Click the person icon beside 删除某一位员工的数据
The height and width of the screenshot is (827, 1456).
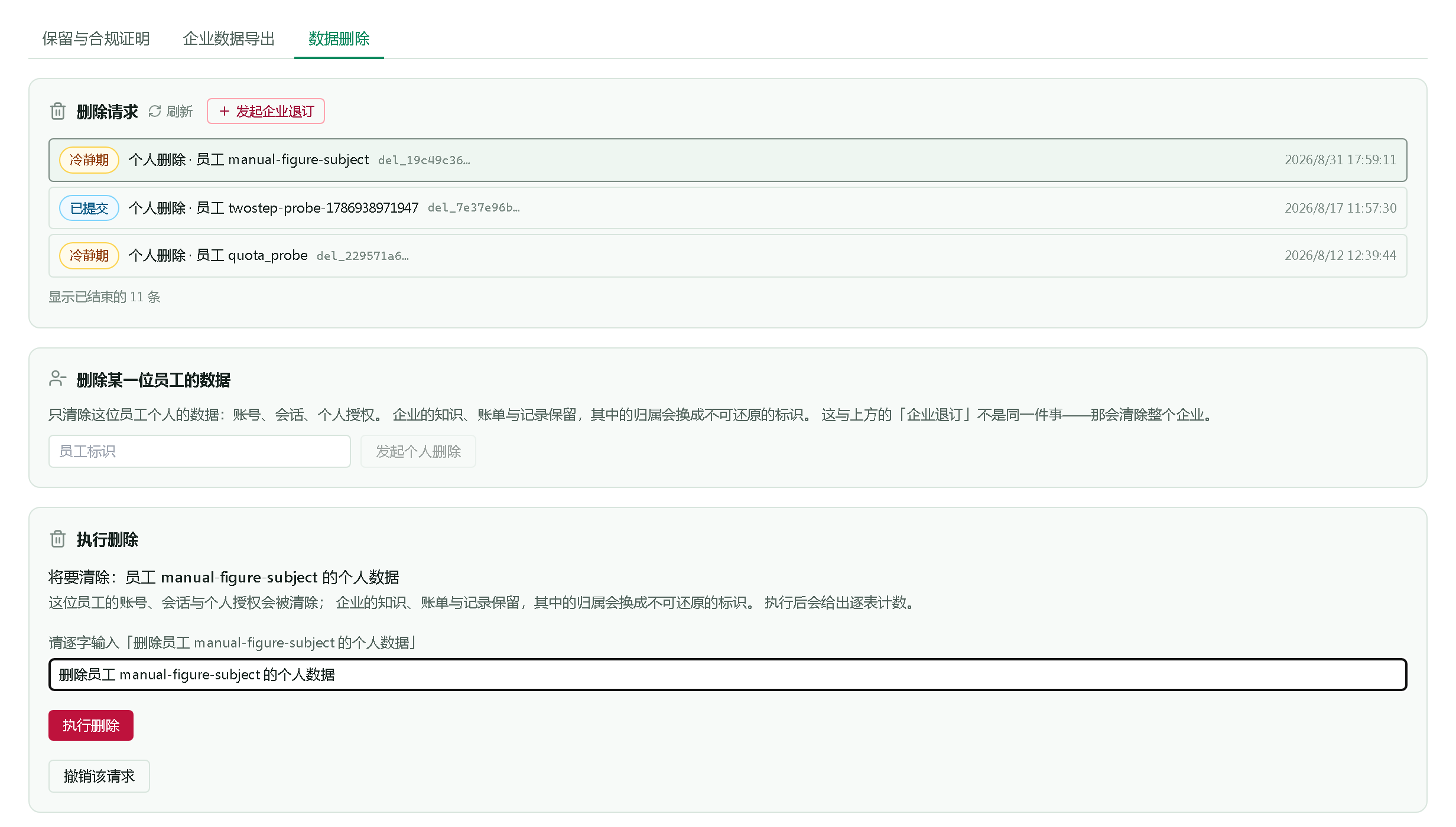tap(57, 379)
